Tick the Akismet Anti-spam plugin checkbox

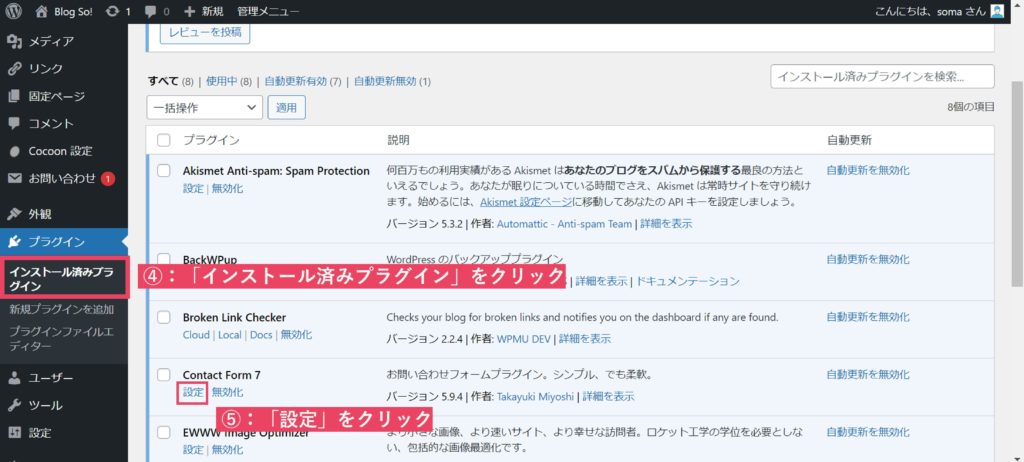point(164,171)
